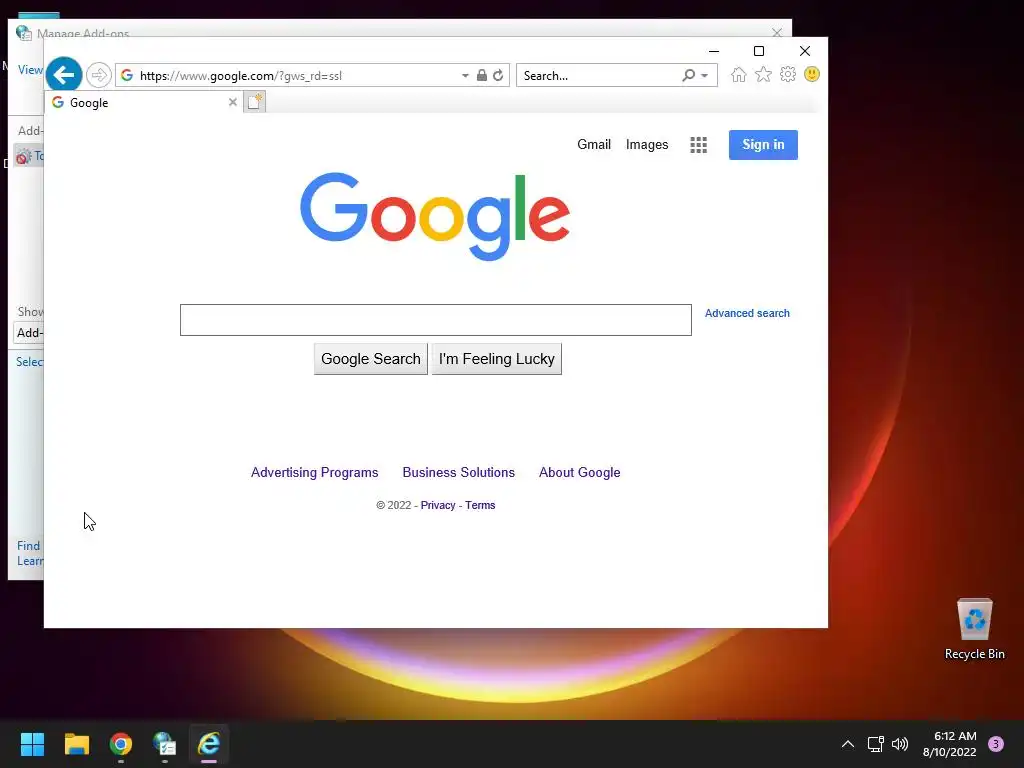Viewport: 1024px width, 768px height.
Task: Open Business Solutions link
Action: coord(458,472)
